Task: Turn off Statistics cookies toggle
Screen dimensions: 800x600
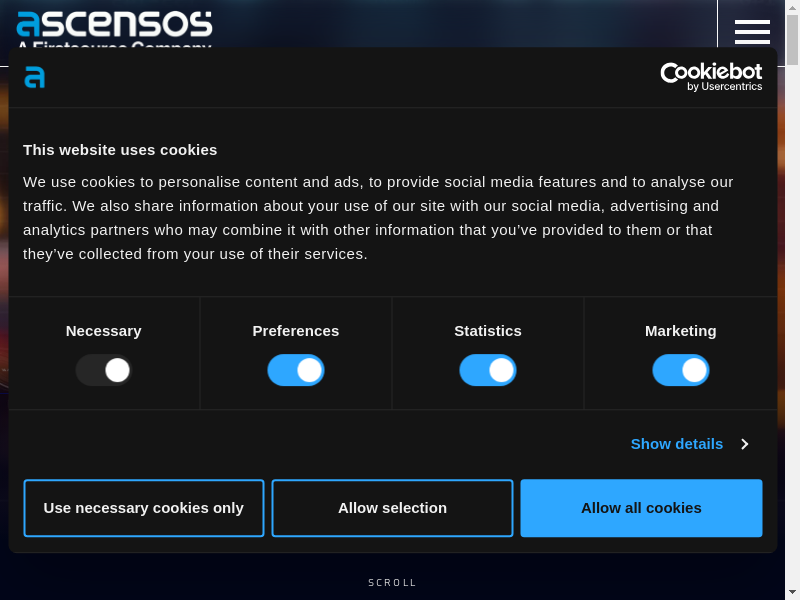Action: (488, 370)
